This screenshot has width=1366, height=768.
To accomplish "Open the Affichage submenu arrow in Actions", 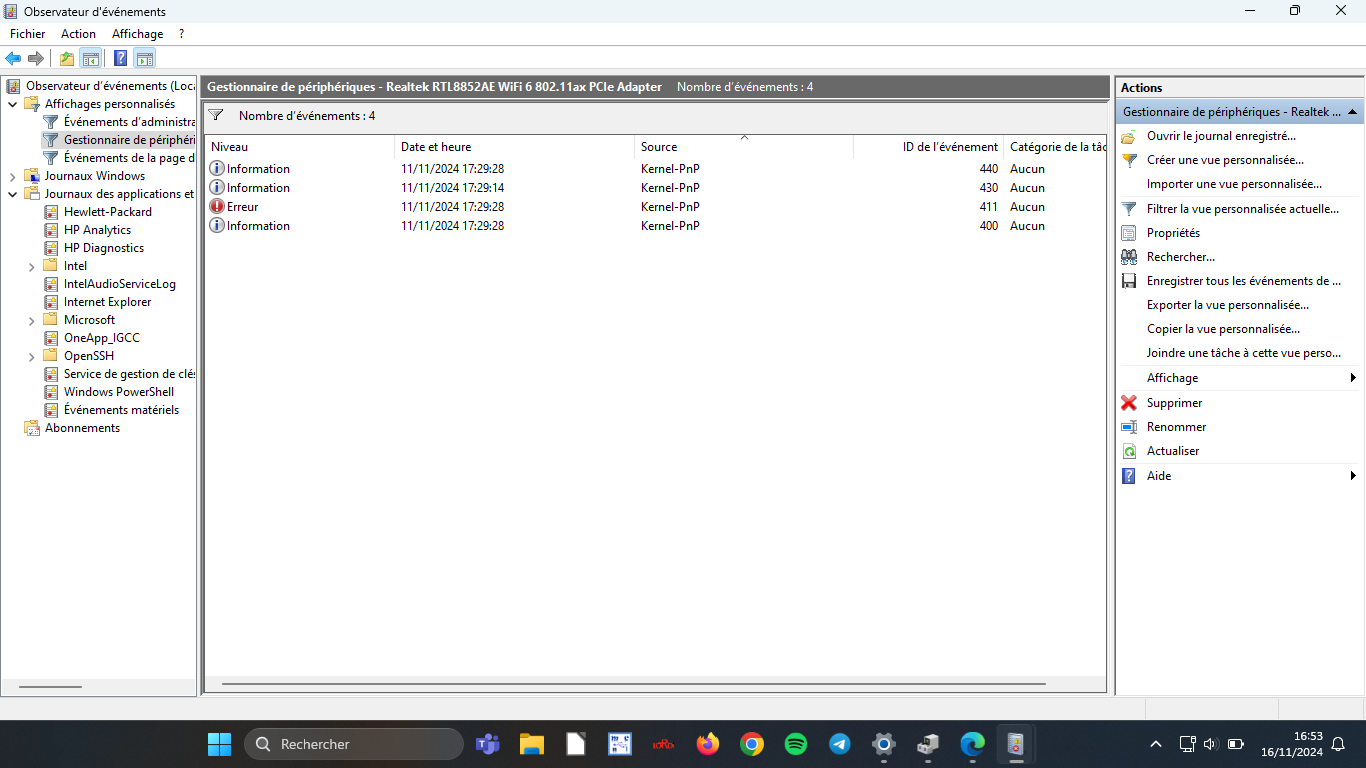I will point(1353,378).
